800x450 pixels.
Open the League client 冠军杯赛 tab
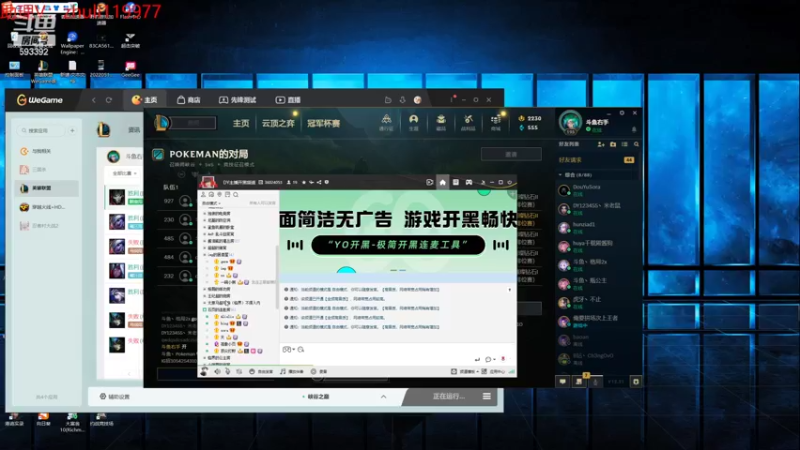pos(323,123)
